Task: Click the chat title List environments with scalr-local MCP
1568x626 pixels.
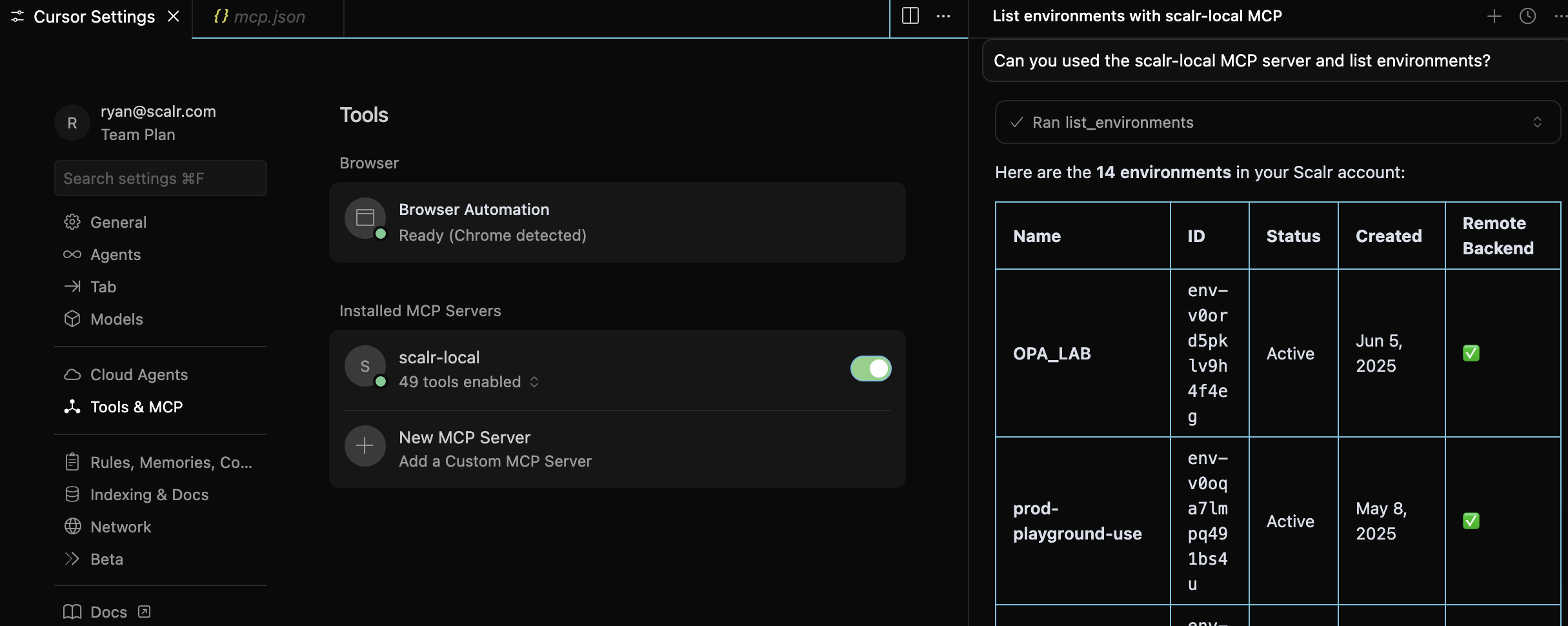Action: coord(1137,16)
